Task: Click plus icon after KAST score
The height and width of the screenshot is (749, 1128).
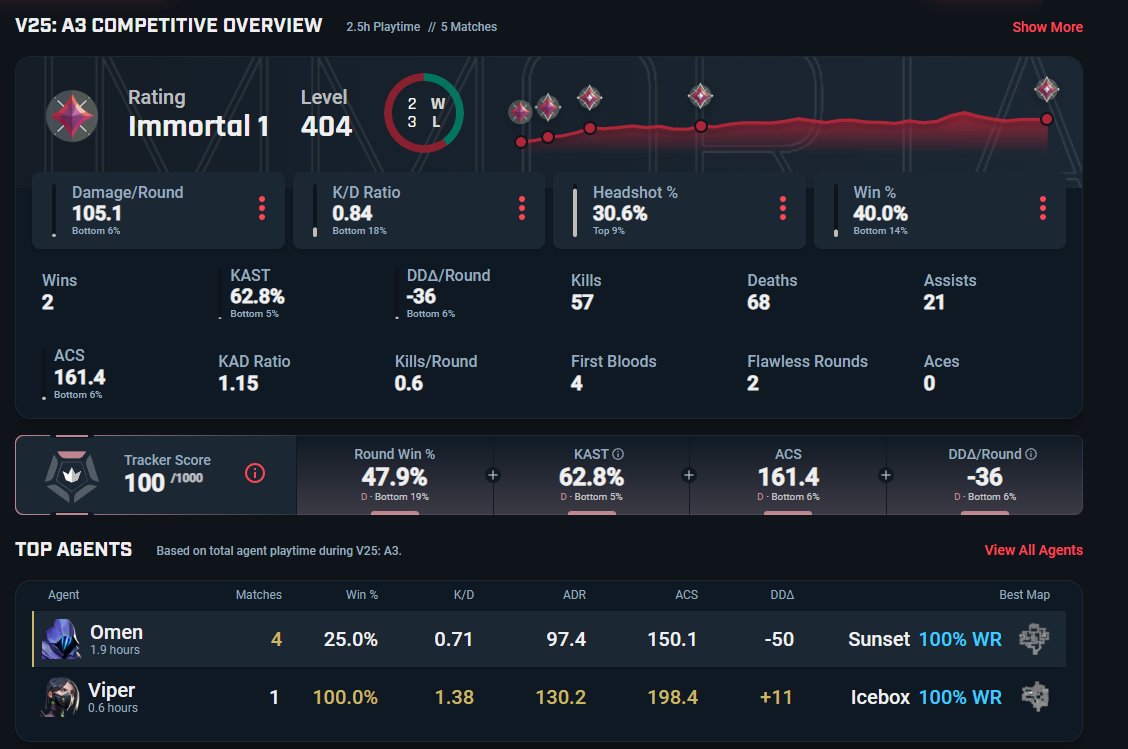Action: 688,475
